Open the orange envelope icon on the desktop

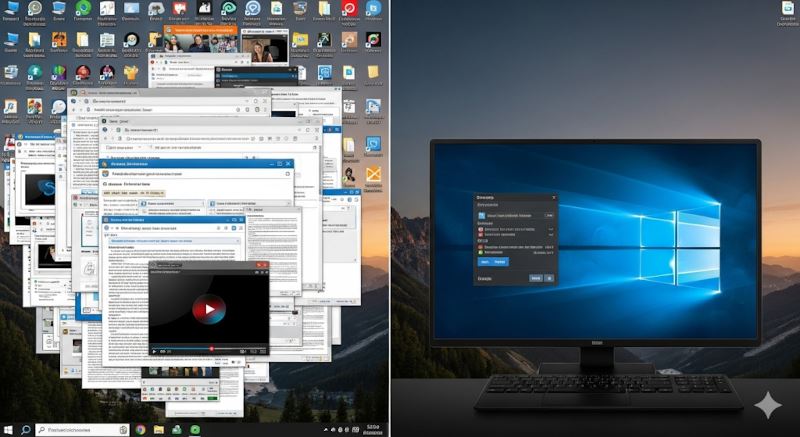(374, 176)
